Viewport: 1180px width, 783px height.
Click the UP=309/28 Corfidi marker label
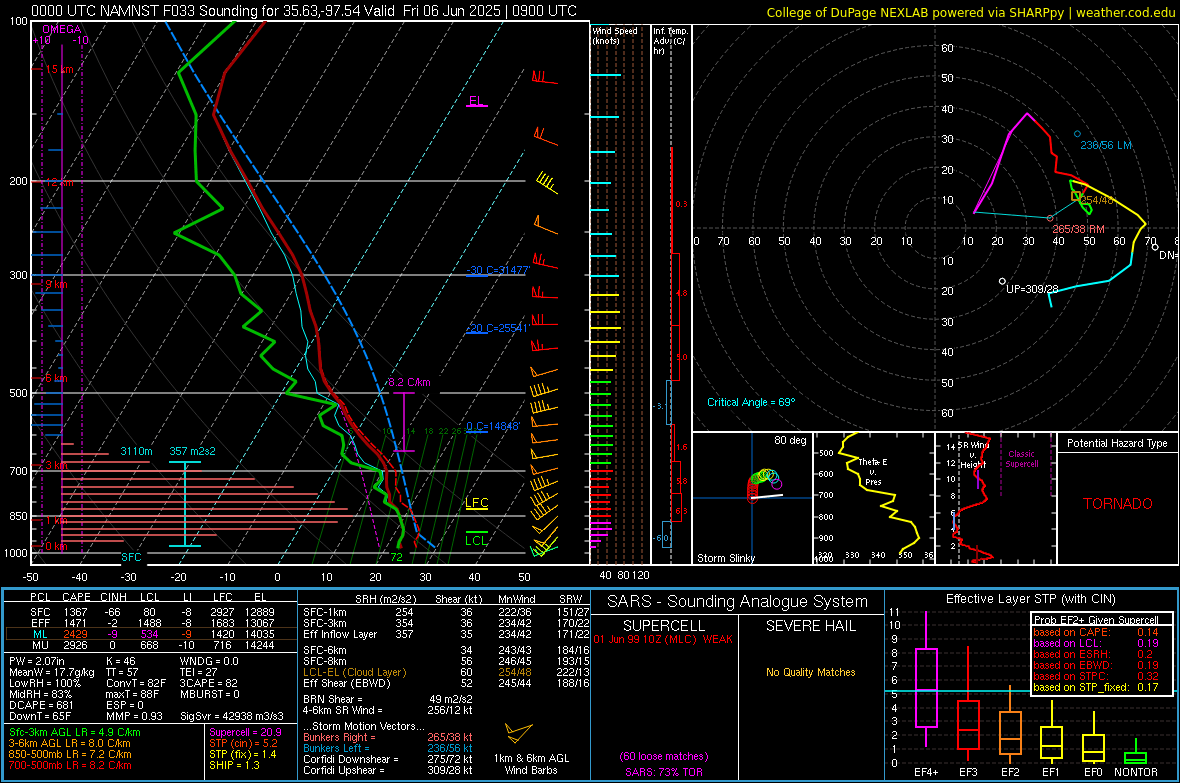point(1032,289)
